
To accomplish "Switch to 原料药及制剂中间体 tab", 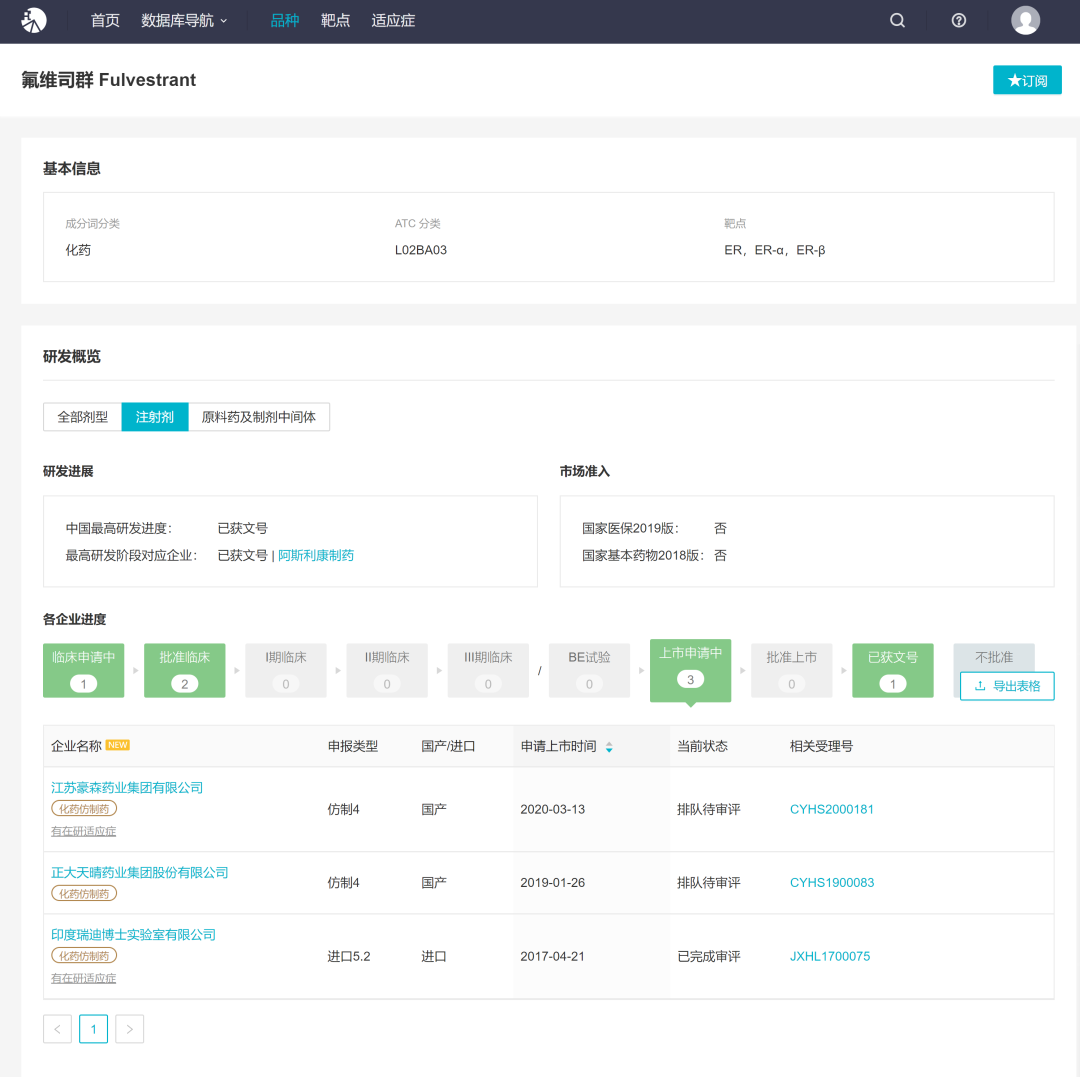I will 258,417.
